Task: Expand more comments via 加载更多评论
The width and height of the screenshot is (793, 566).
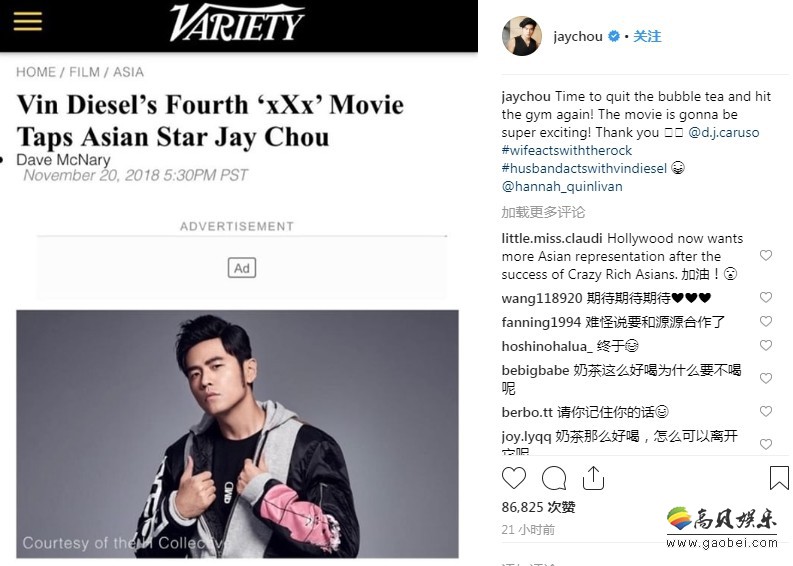Action: tap(543, 212)
